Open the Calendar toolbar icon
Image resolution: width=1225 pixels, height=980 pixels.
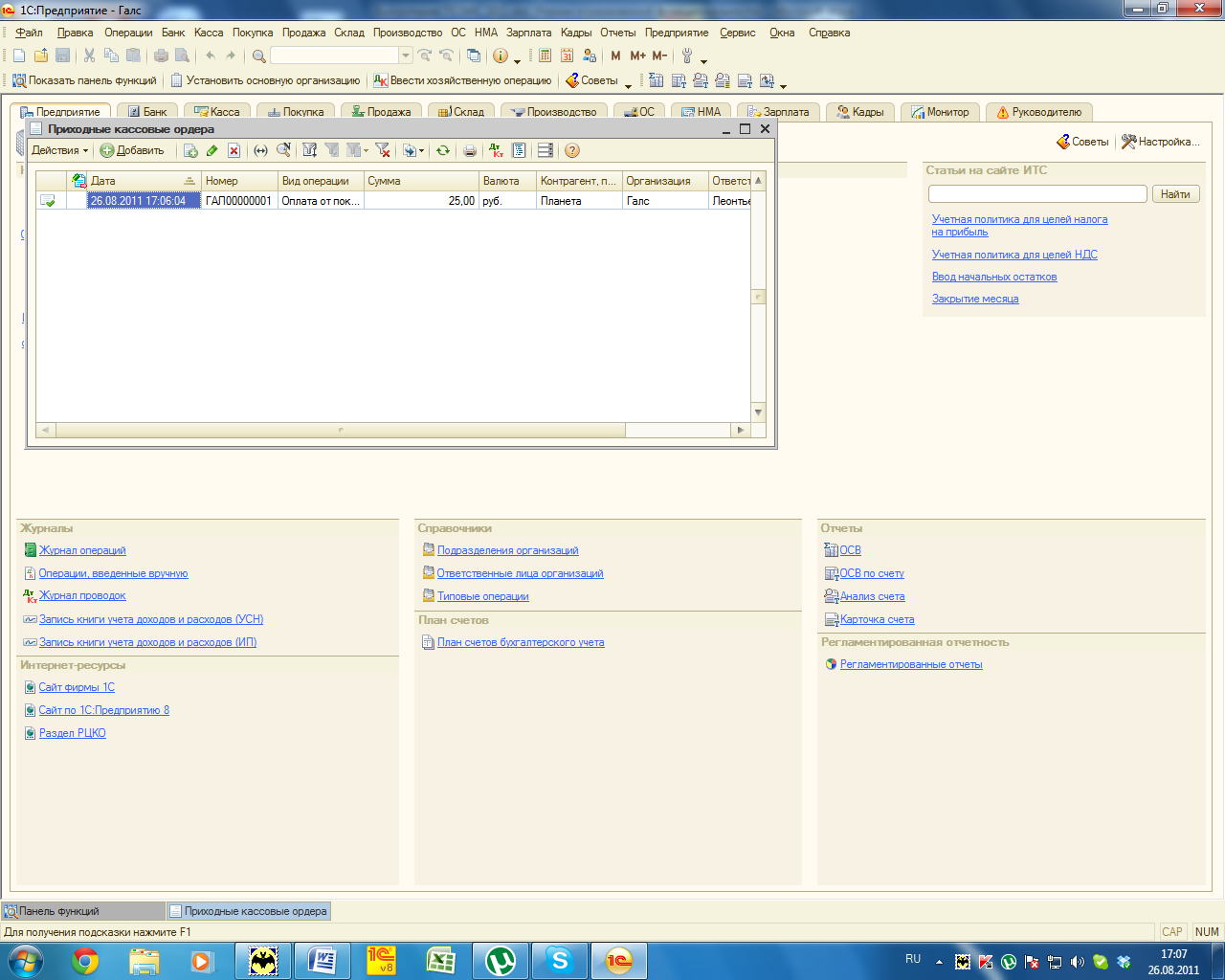tap(567, 56)
